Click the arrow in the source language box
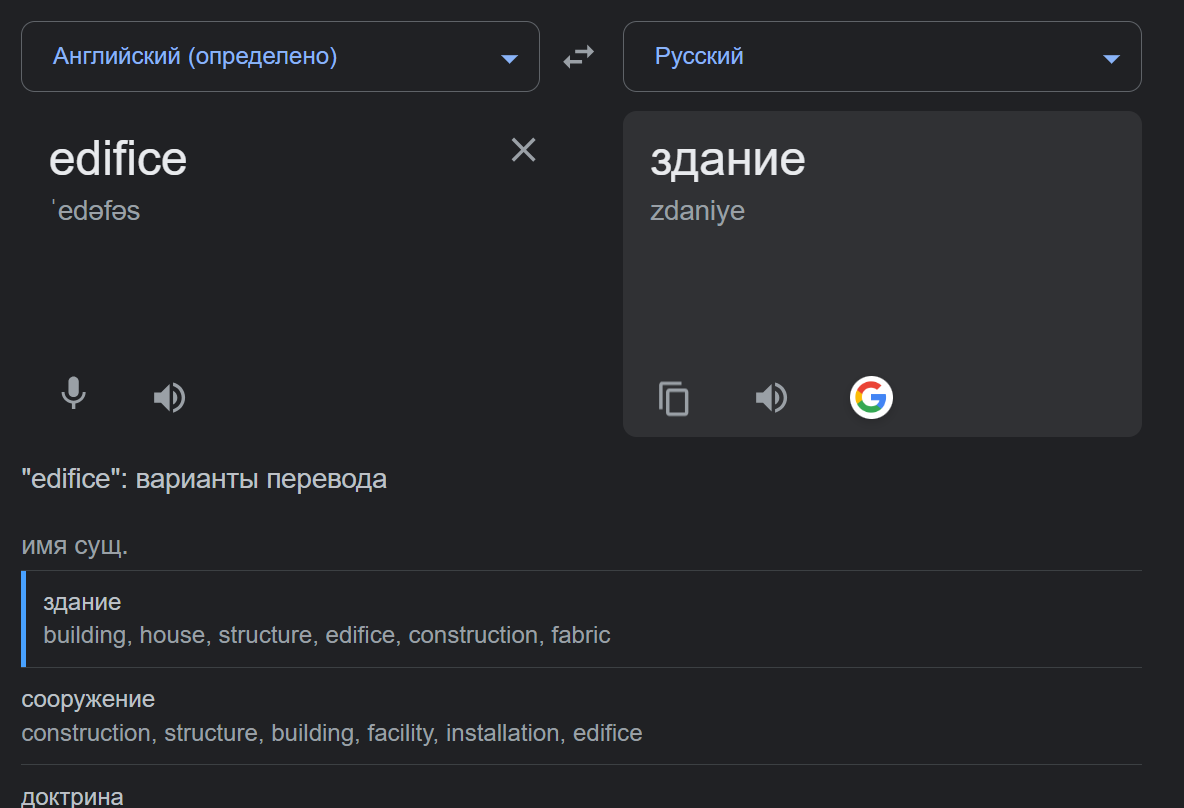 coord(509,59)
